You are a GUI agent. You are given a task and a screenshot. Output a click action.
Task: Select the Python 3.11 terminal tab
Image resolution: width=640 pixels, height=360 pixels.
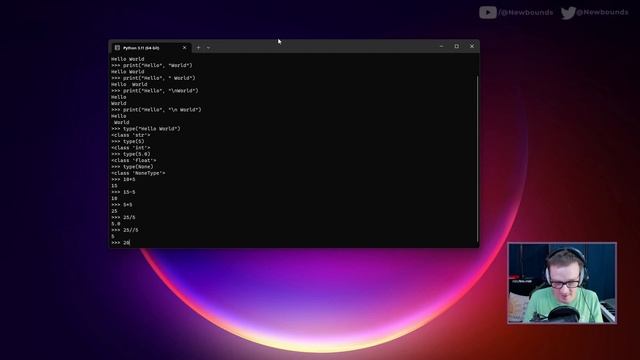coord(150,48)
